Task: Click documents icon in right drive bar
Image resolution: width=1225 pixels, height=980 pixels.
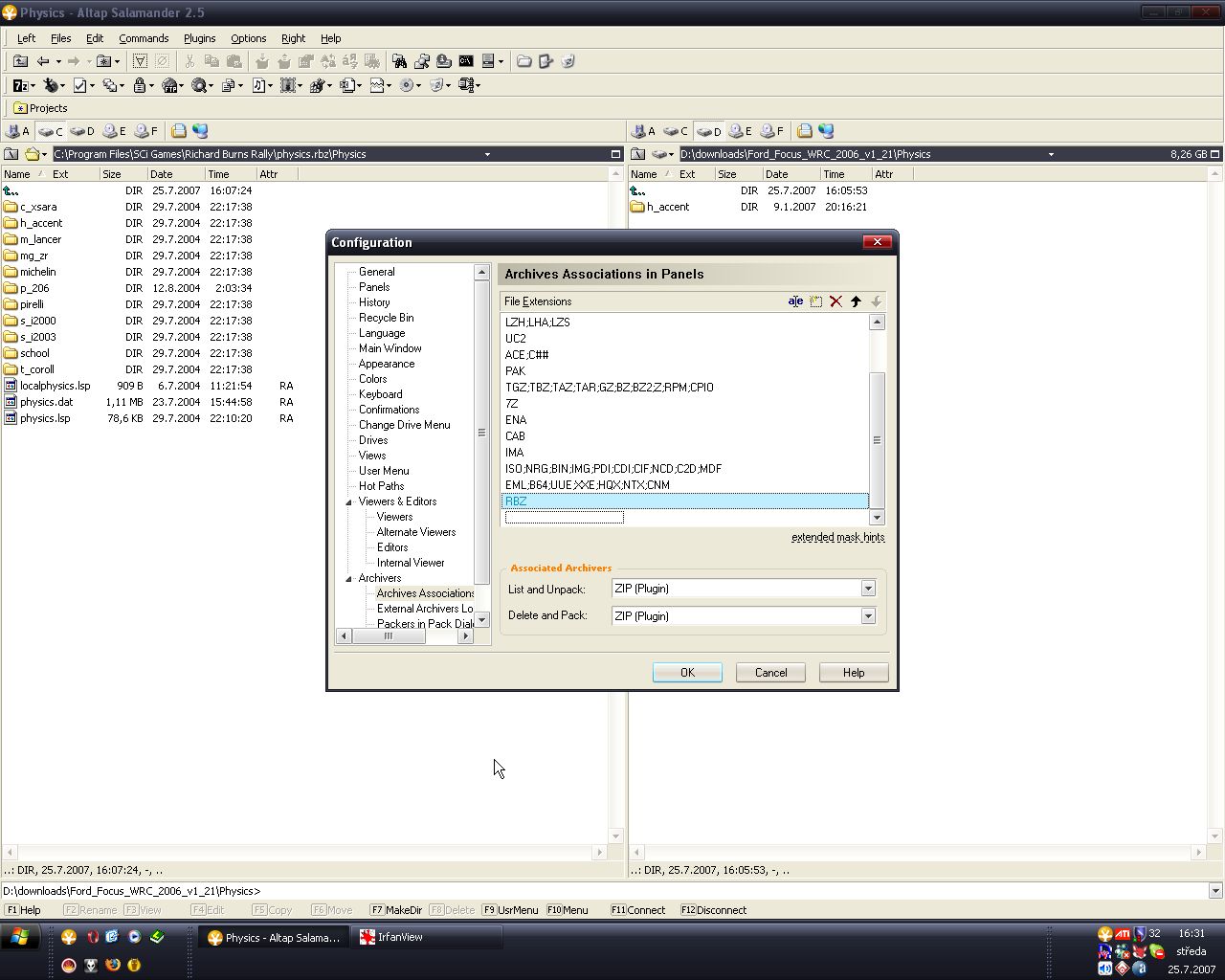Action: 804,131
